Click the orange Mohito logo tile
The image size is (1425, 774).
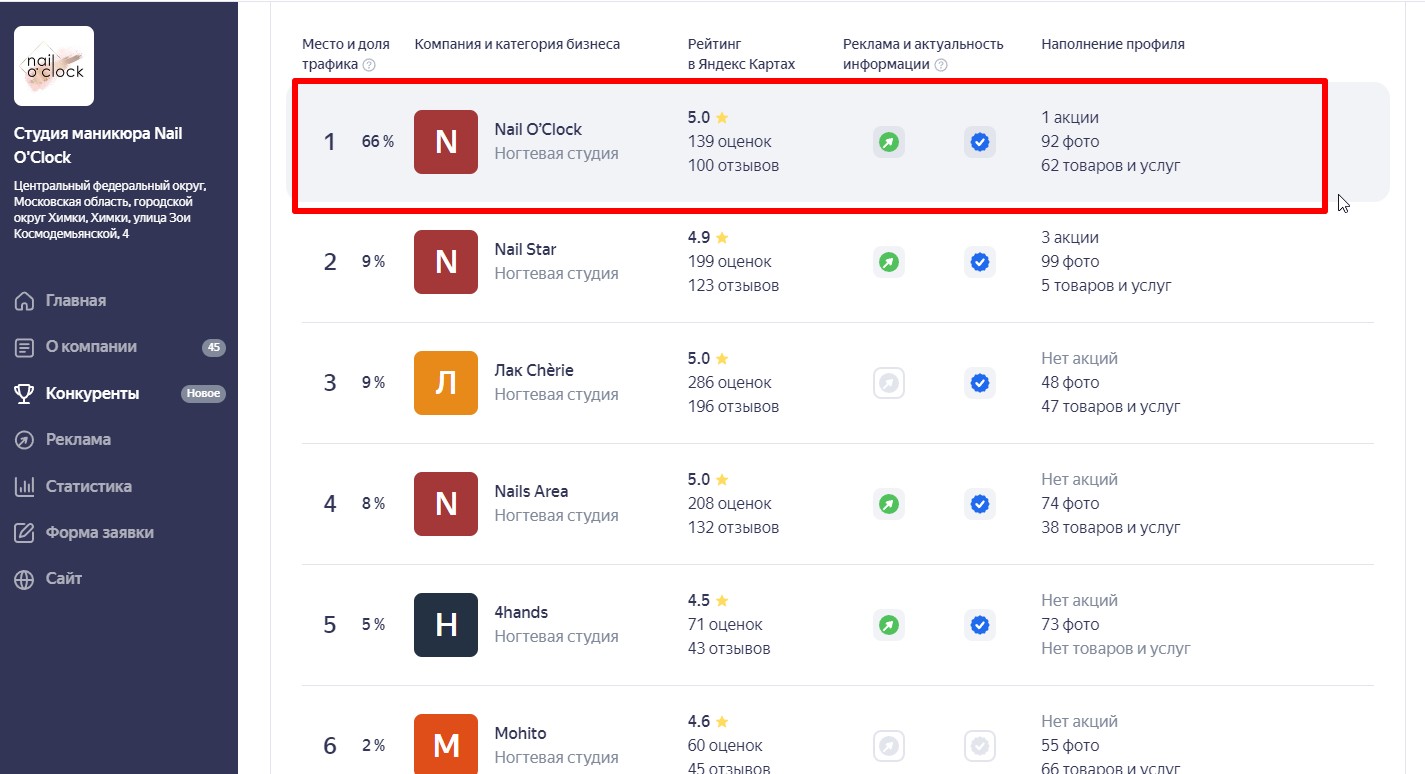pos(446,744)
